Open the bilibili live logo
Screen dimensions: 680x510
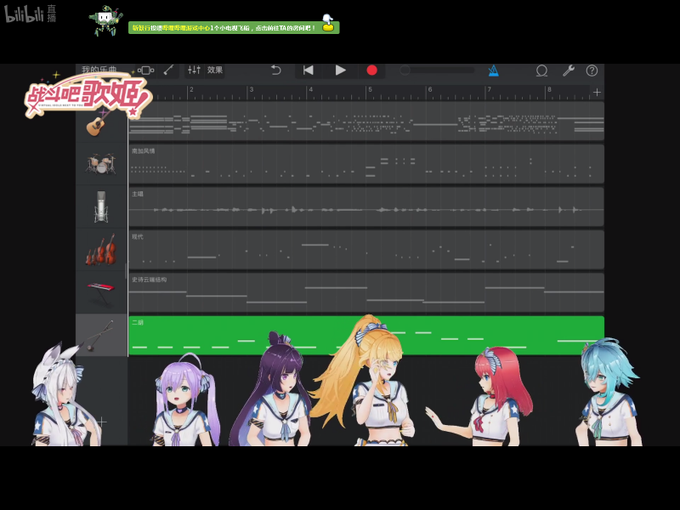point(30,14)
